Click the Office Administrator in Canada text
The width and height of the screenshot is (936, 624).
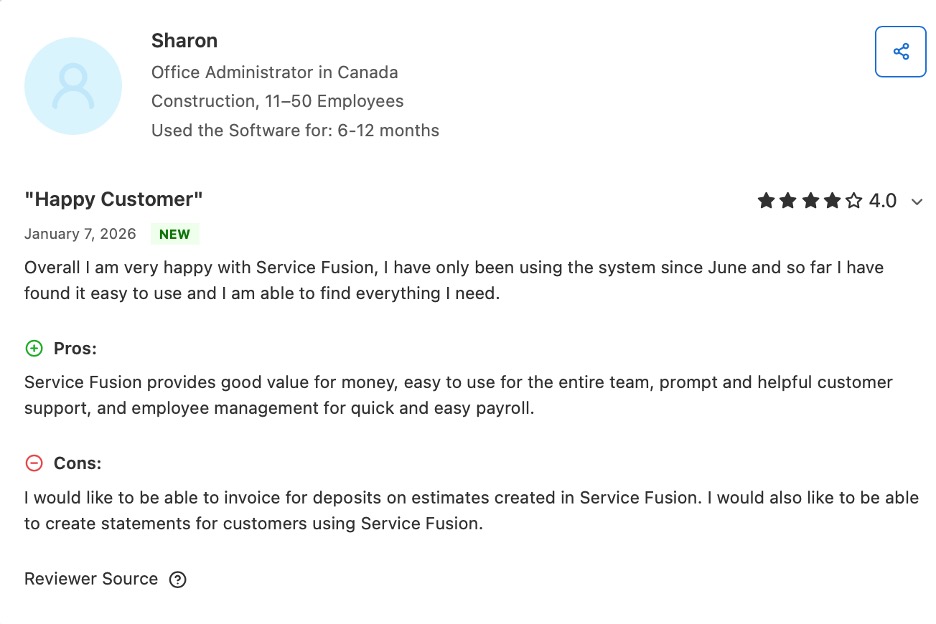pos(274,72)
